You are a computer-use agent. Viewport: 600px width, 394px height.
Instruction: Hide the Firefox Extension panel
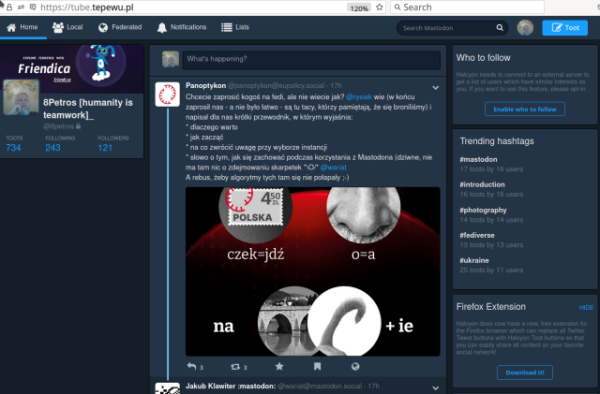[x=586, y=308]
